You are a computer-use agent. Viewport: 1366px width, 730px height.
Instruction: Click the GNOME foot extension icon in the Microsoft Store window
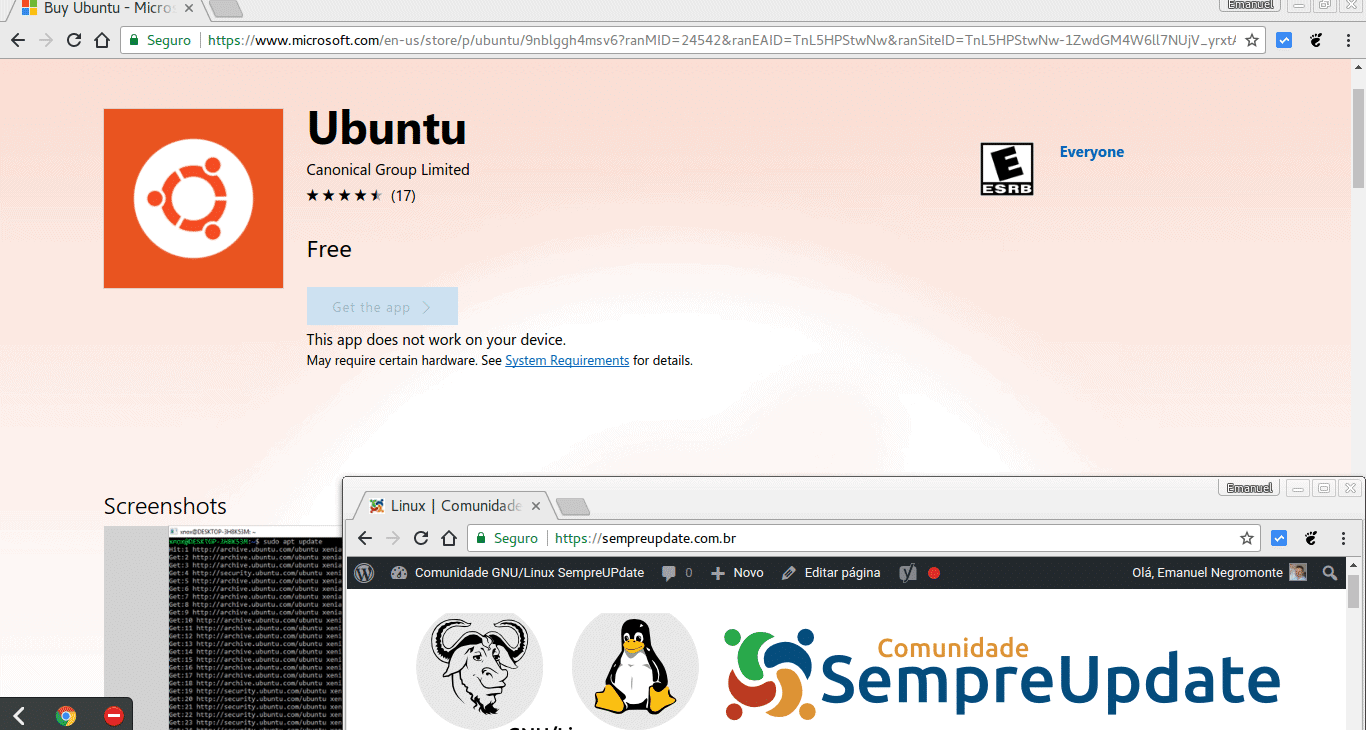click(1316, 40)
